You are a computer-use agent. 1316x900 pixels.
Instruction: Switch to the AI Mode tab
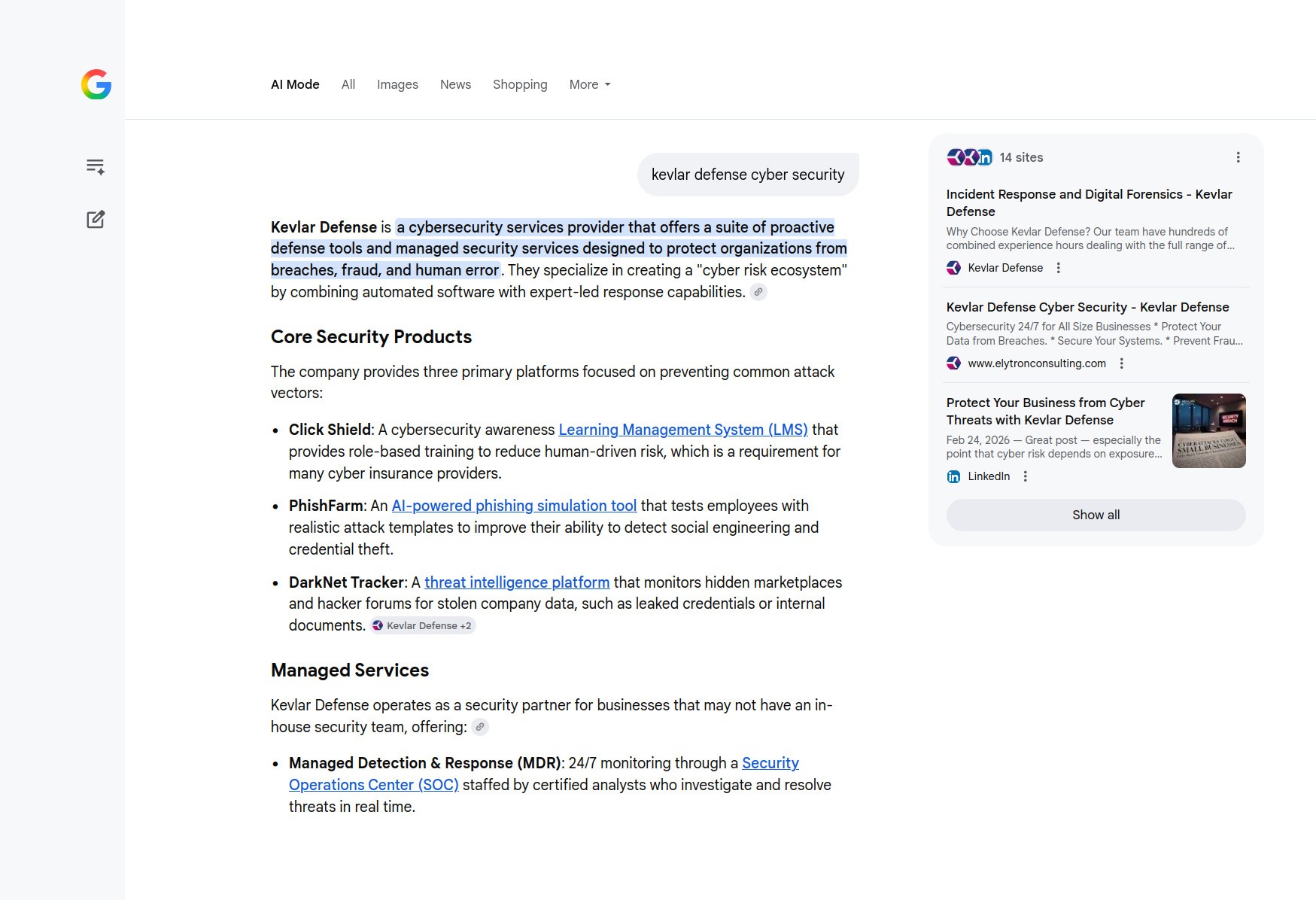coord(295,84)
